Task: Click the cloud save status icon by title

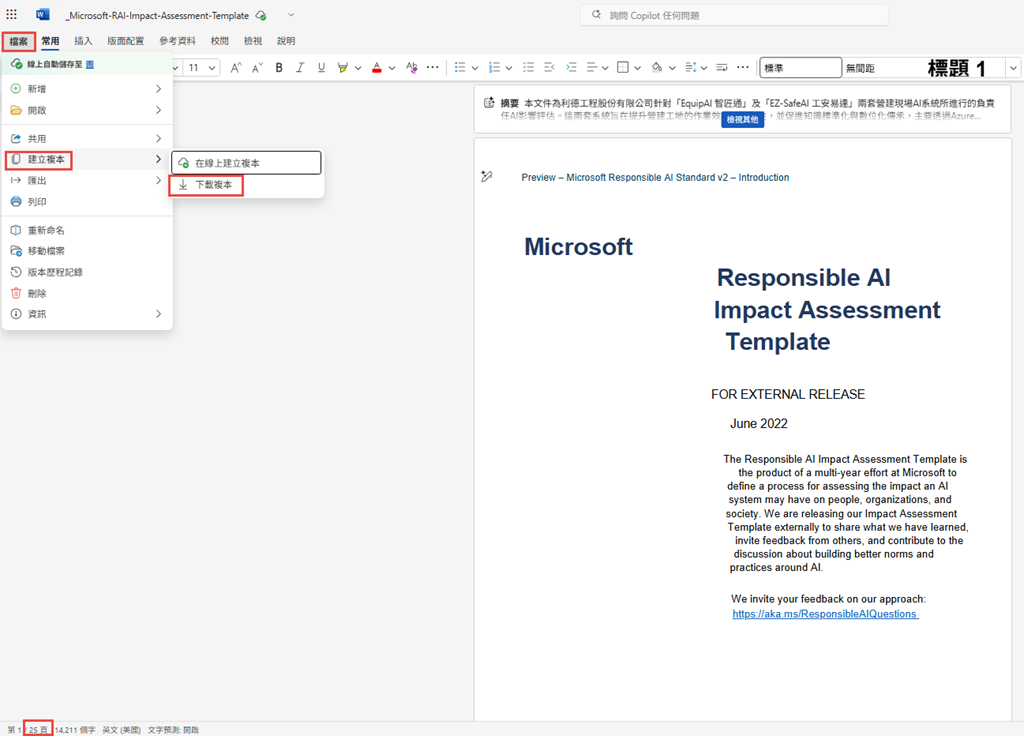Action: (261, 15)
